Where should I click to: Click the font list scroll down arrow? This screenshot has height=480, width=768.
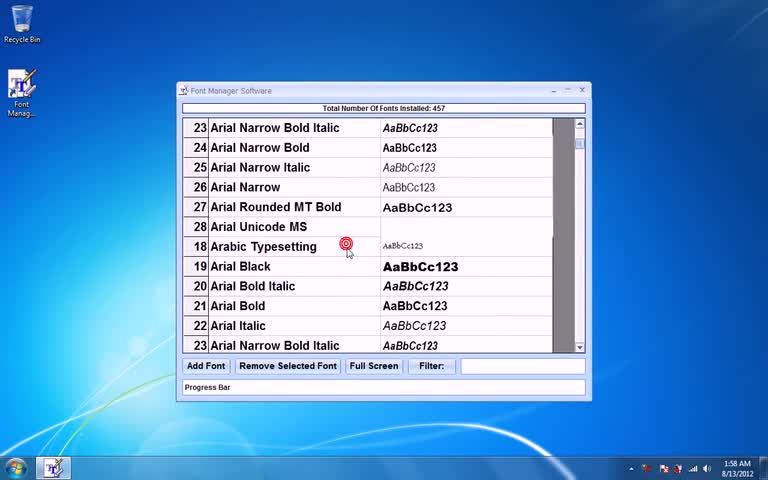pos(580,347)
